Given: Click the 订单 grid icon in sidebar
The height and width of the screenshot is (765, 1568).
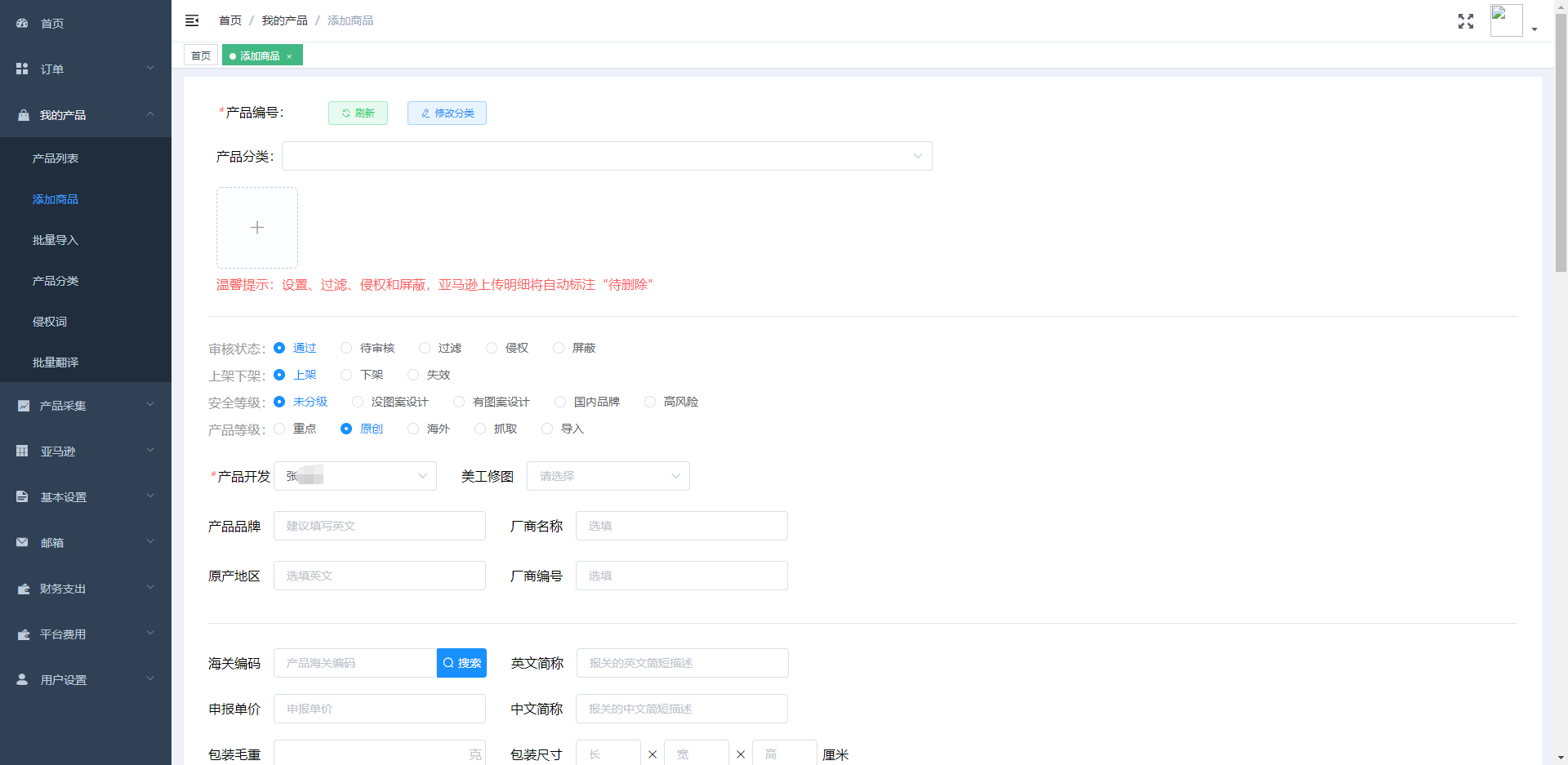Looking at the screenshot, I should tap(22, 69).
